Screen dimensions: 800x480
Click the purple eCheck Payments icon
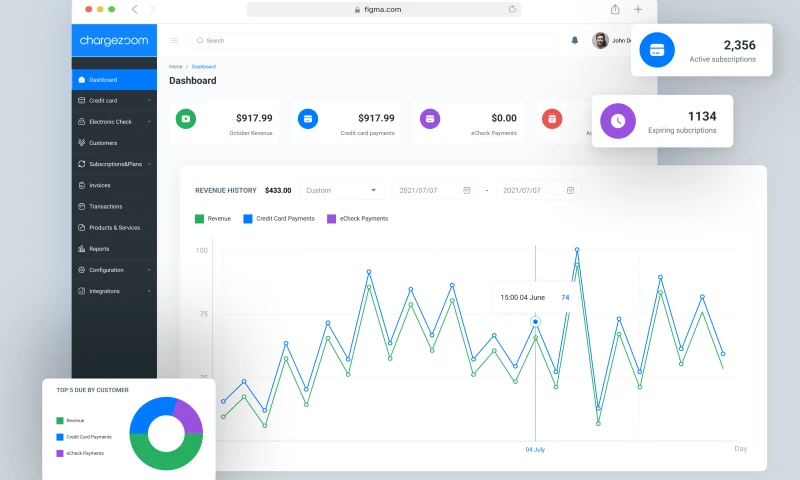pos(430,119)
